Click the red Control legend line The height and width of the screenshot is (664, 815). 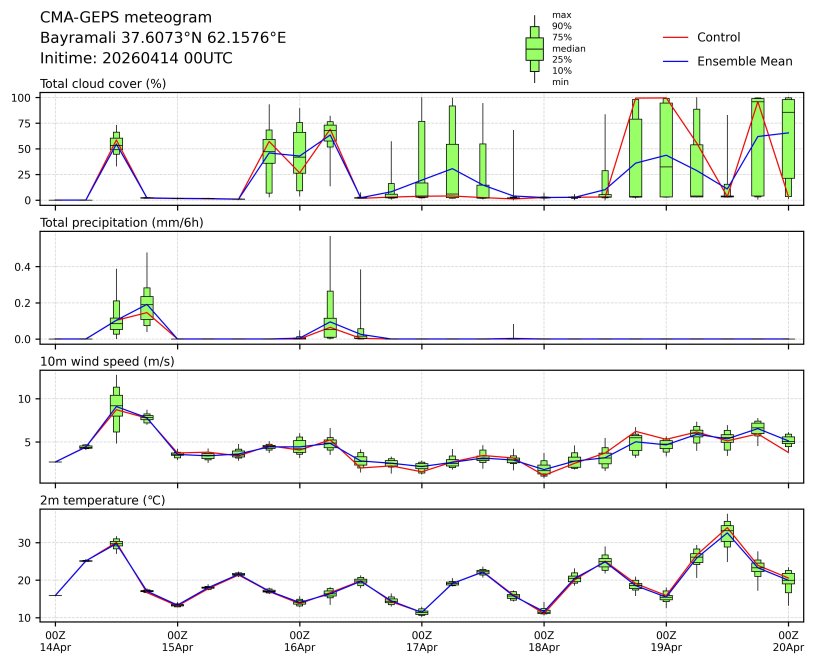point(676,37)
